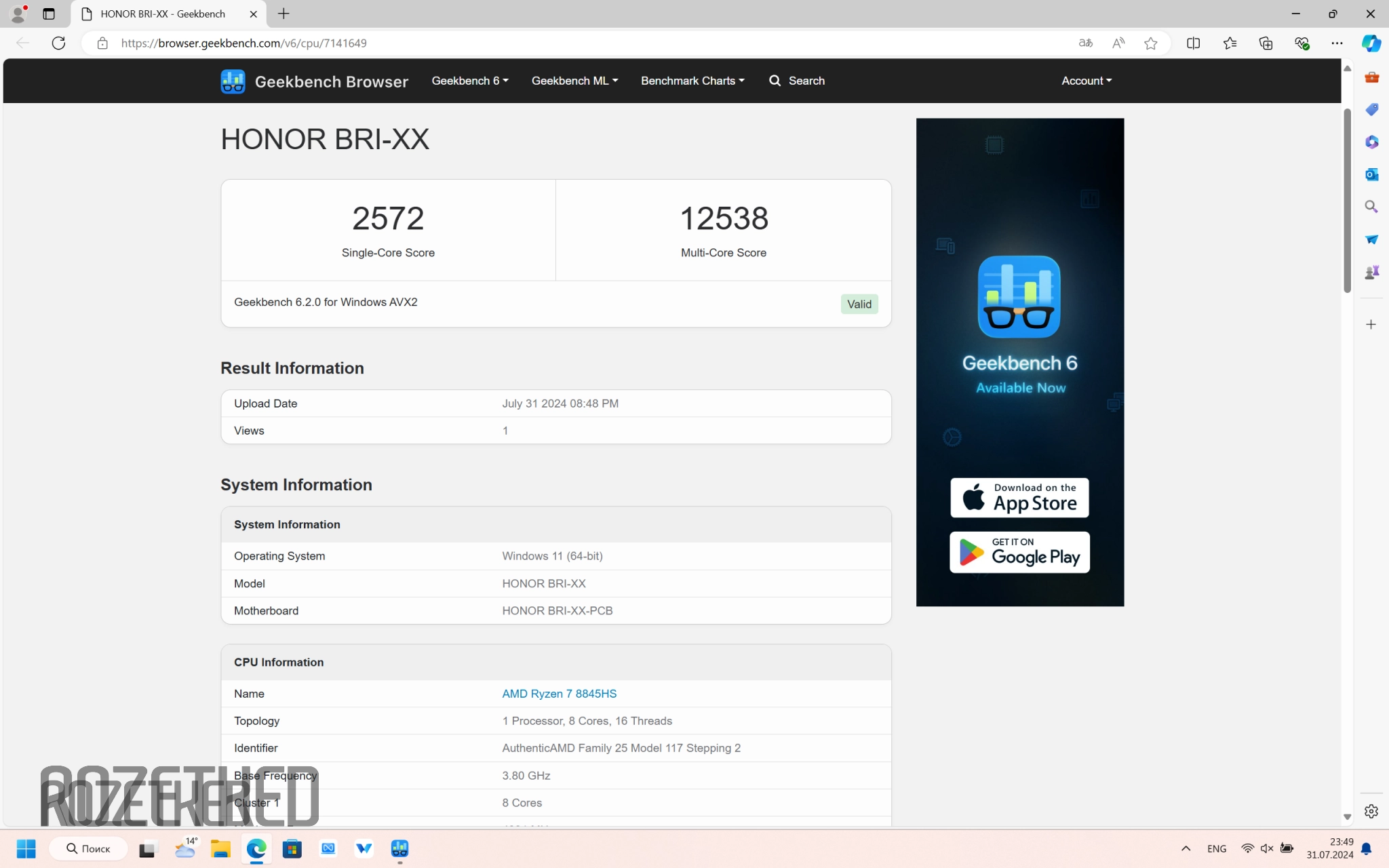
Task: Open Split screen icon in toolbar
Action: click(x=1194, y=43)
